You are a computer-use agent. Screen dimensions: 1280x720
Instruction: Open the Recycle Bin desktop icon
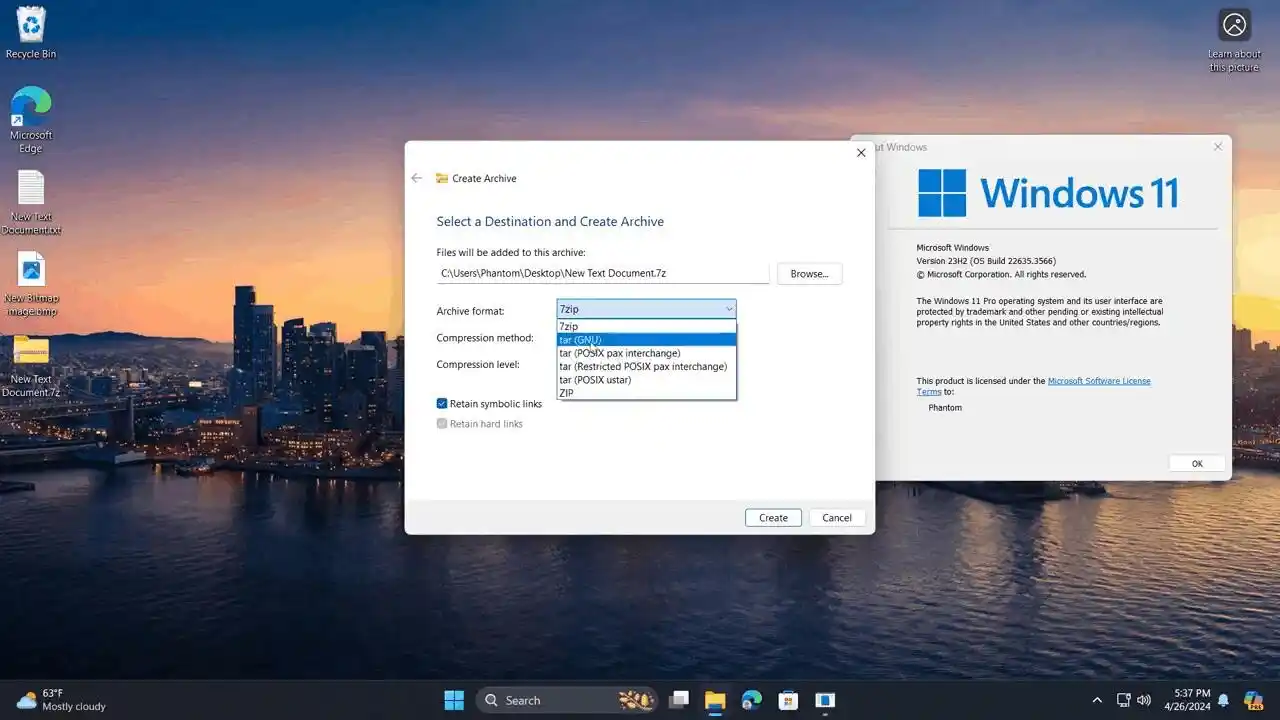[31, 33]
